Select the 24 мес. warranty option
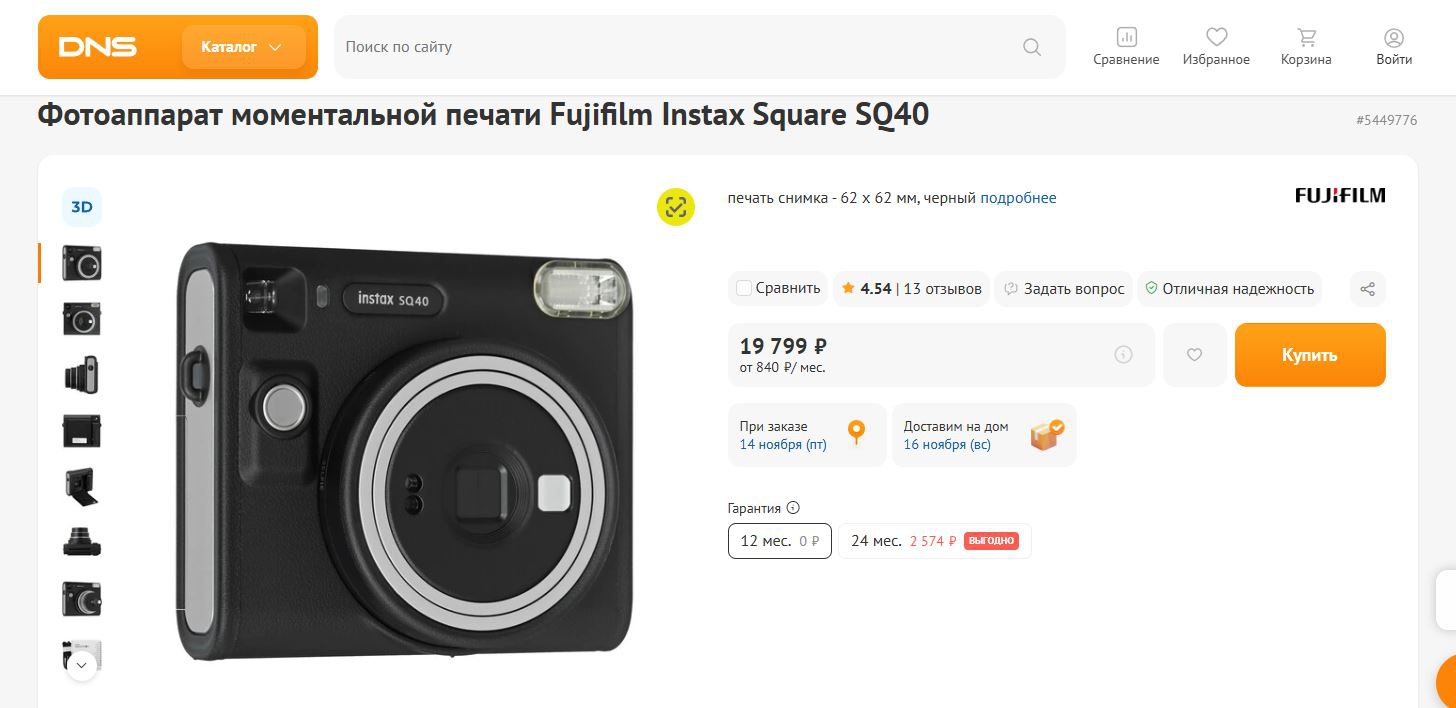Screen dimensions: 1456x708 [x=934, y=541]
